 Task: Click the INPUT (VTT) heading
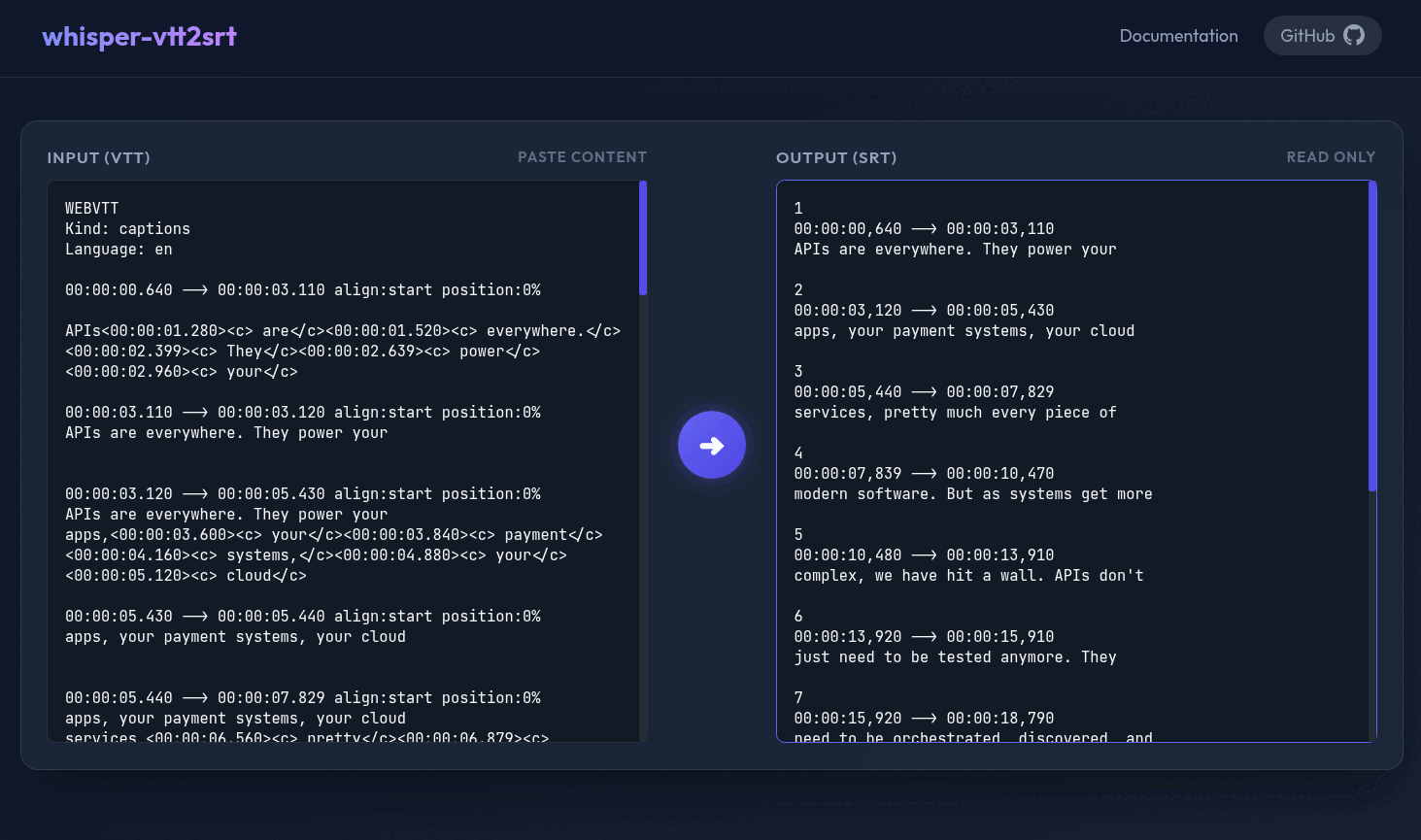pos(99,157)
